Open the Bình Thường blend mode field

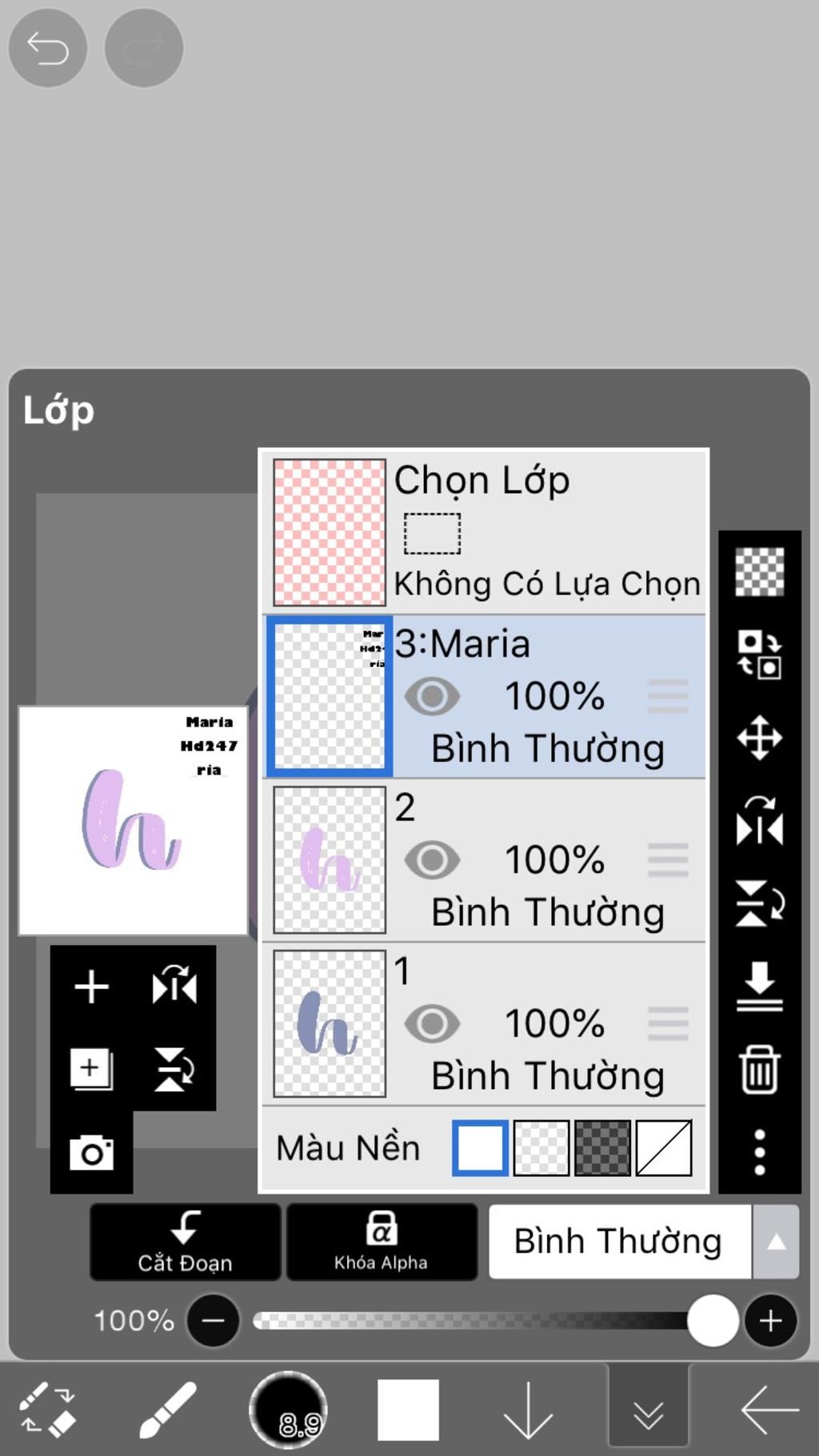620,1242
